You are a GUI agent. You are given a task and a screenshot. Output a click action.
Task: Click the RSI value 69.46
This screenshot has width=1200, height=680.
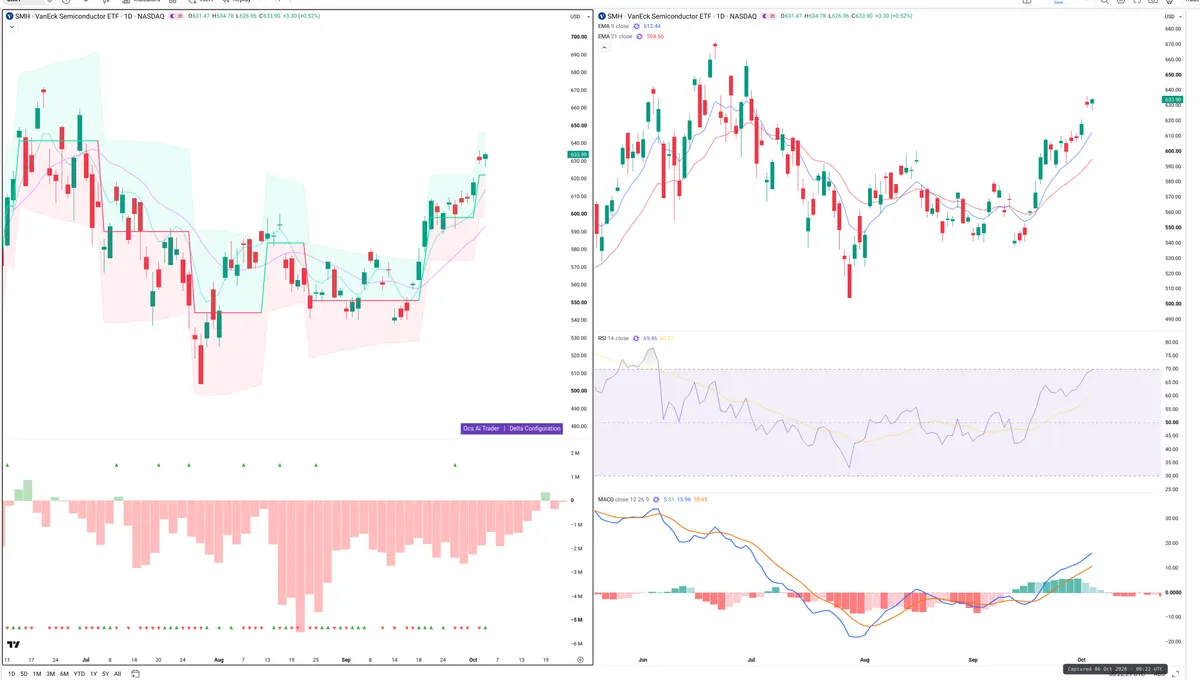pyautogui.click(x=650, y=338)
